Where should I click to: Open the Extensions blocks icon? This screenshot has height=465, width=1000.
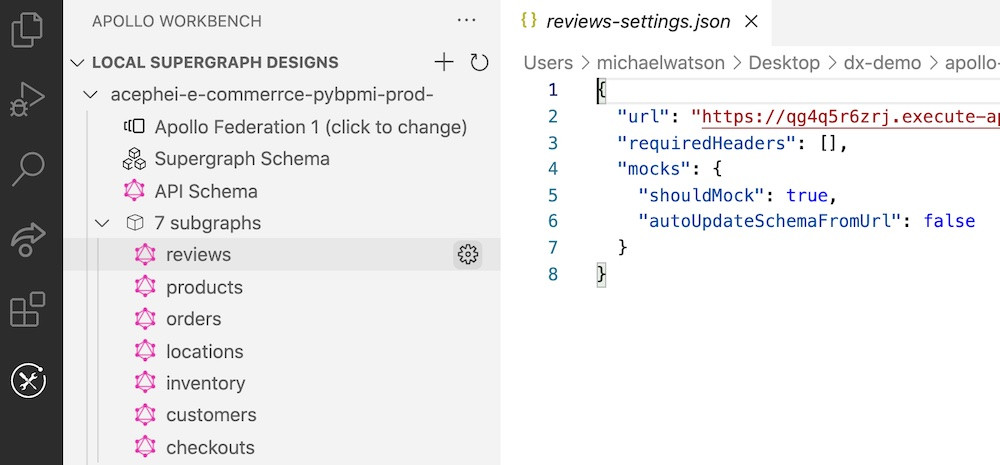pos(28,309)
